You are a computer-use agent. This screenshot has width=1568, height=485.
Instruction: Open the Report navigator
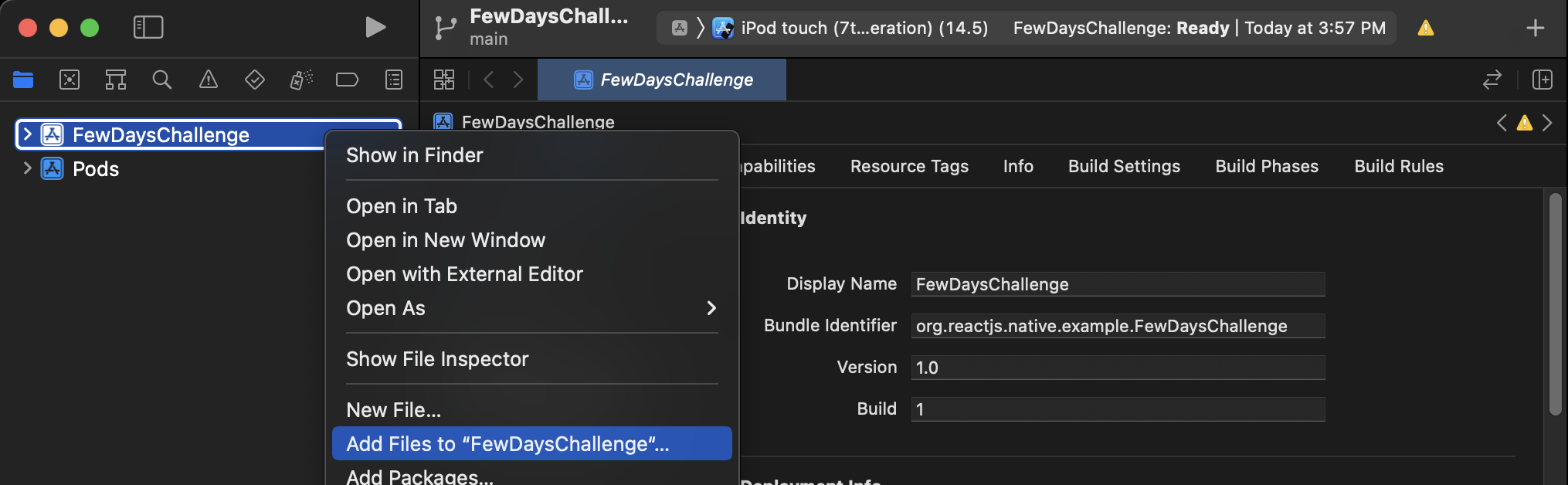pyautogui.click(x=394, y=80)
